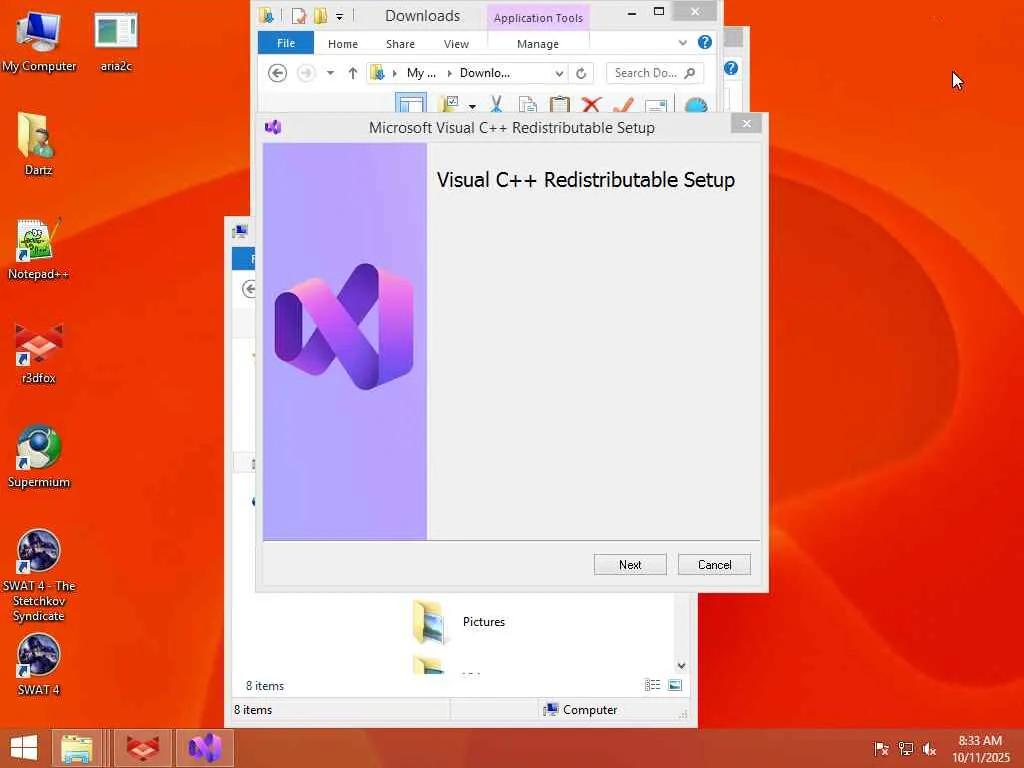Expand the 'My ...' breadcrumb arrow

[394, 73]
